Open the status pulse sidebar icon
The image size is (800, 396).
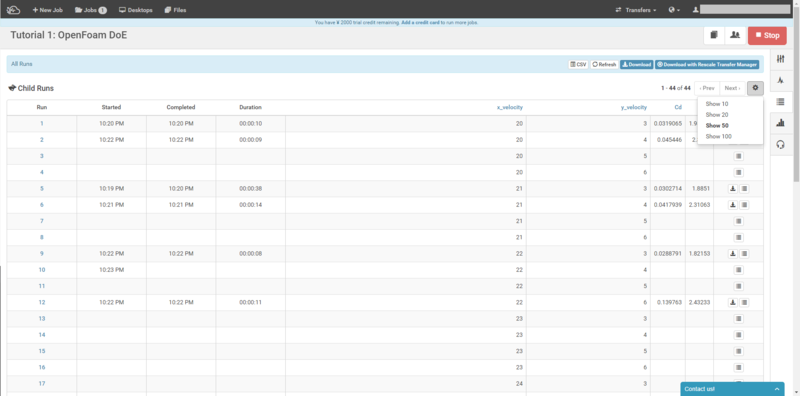click(x=780, y=80)
